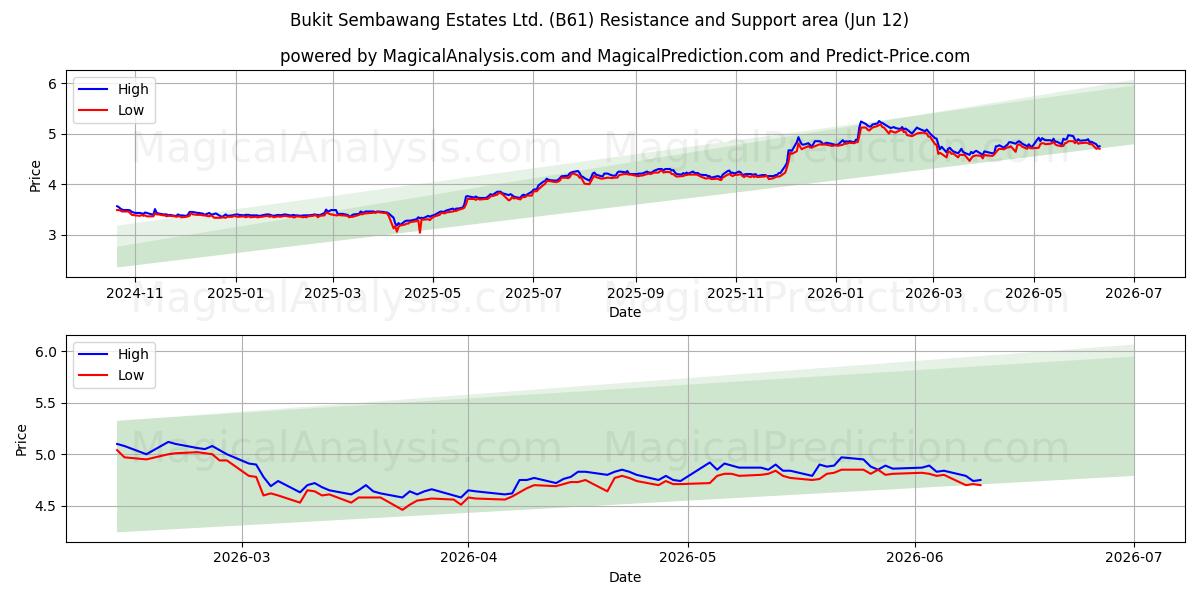Click the 2026-01 date tick label
Viewport: 1200px width, 600px height.
836,294
